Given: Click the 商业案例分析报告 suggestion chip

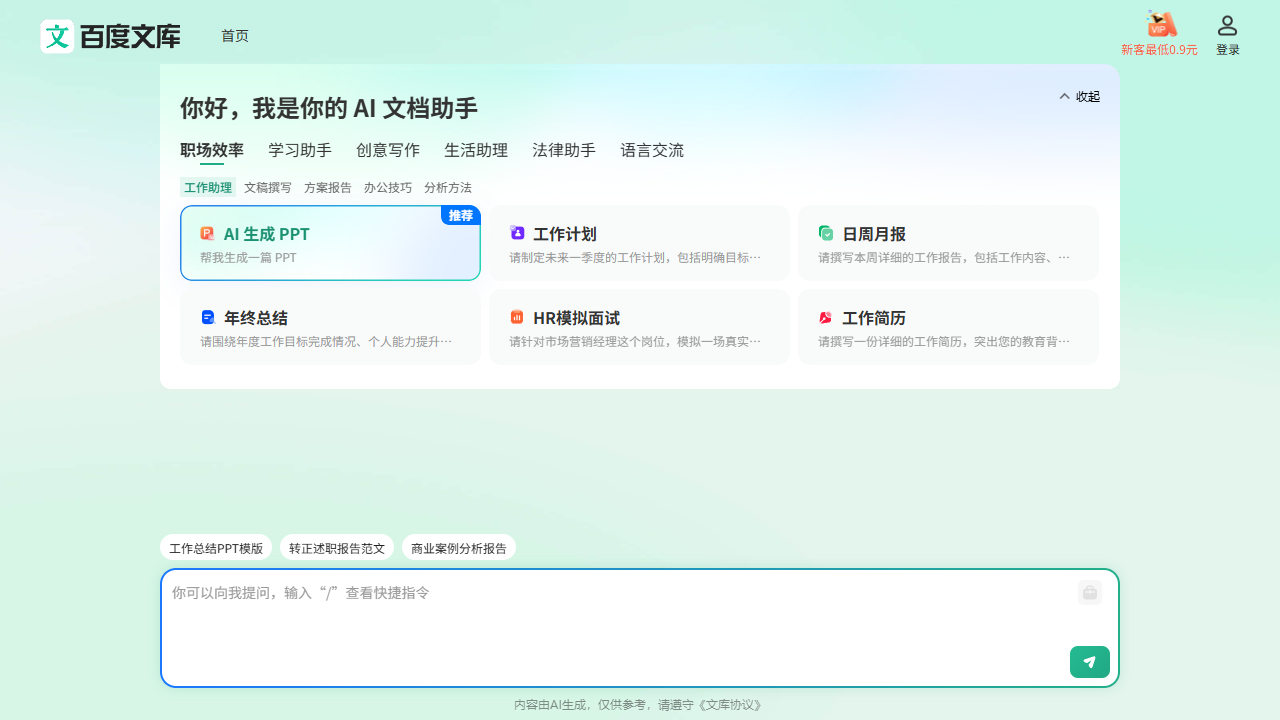Looking at the screenshot, I should 459,548.
